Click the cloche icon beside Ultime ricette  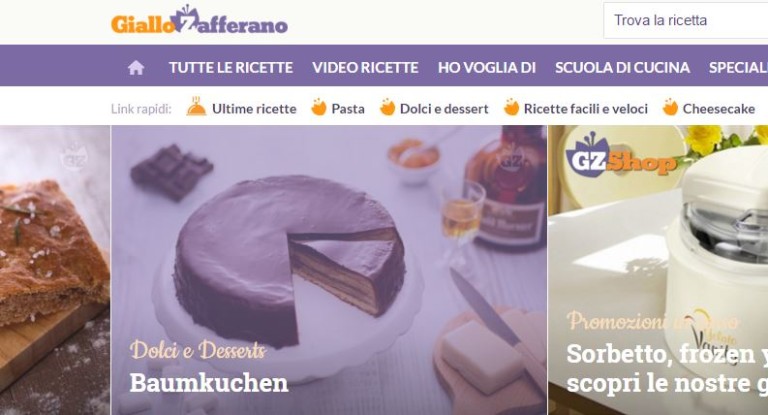pyautogui.click(x=196, y=107)
